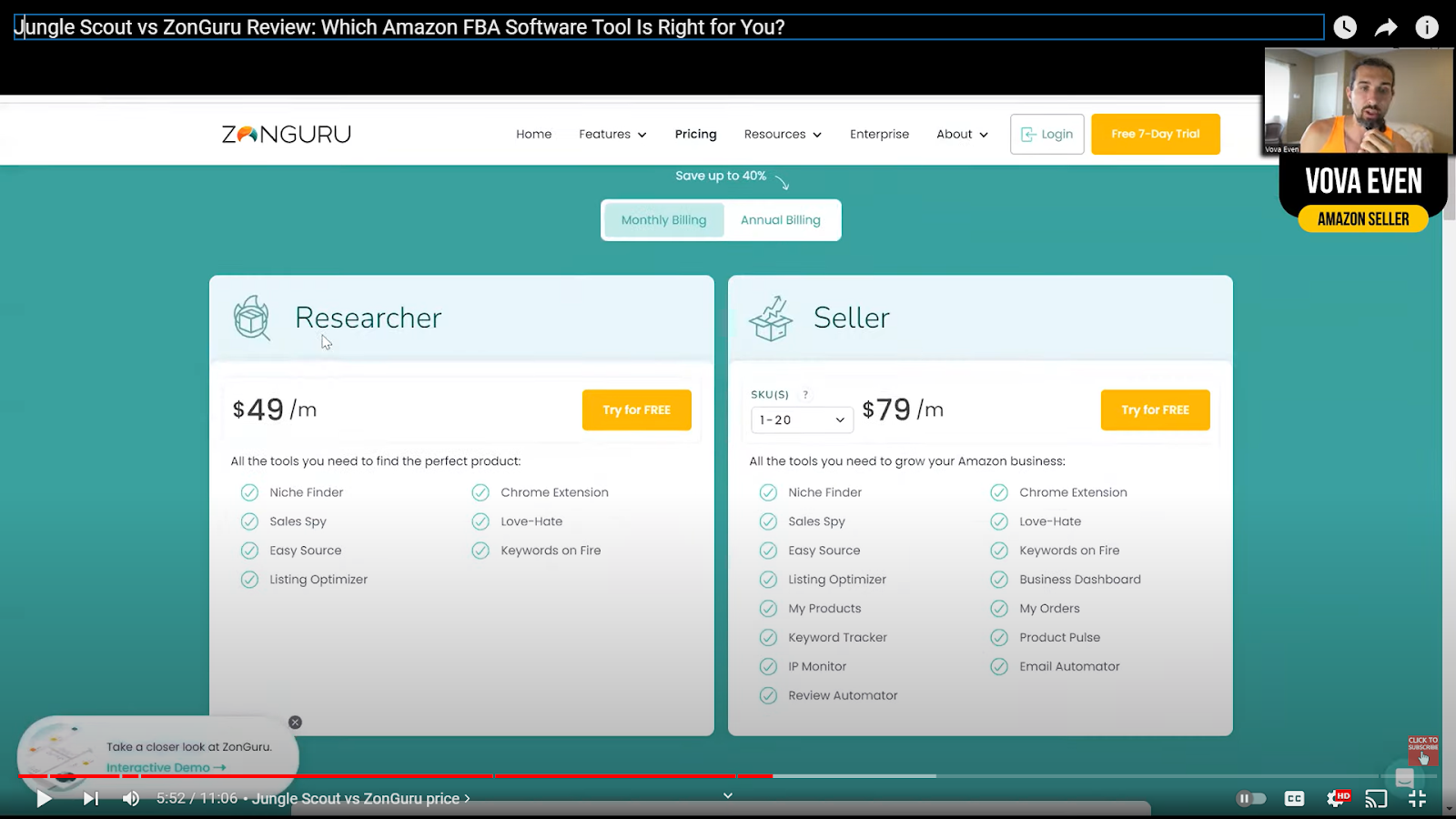Click the Seller plan box icon
Screen dimensions: 1456x819
pyautogui.click(x=771, y=318)
